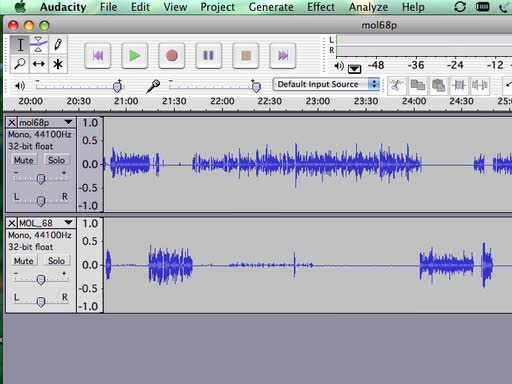
Task: Click the battery icon in menu bar
Action: [x=482, y=7]
